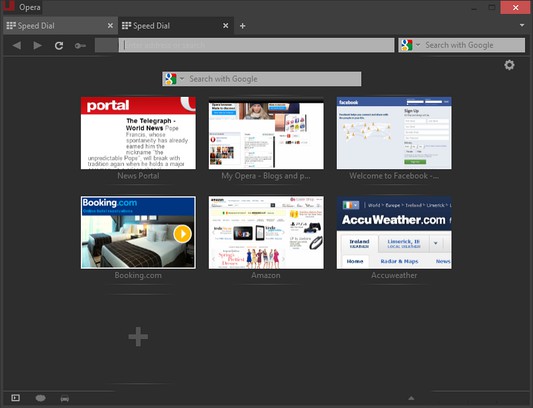Close the second Speed Dial tab
The width and height of the screenshot is (533, 408).
225,26
